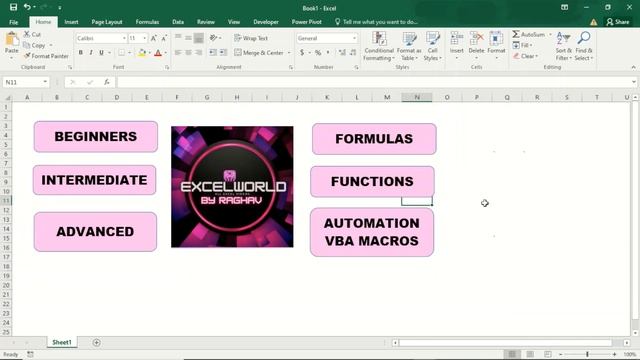Toggle left text alignment
Image resolution: width=640 pixels, height=360 pixels.
click(x=178, y=53)
